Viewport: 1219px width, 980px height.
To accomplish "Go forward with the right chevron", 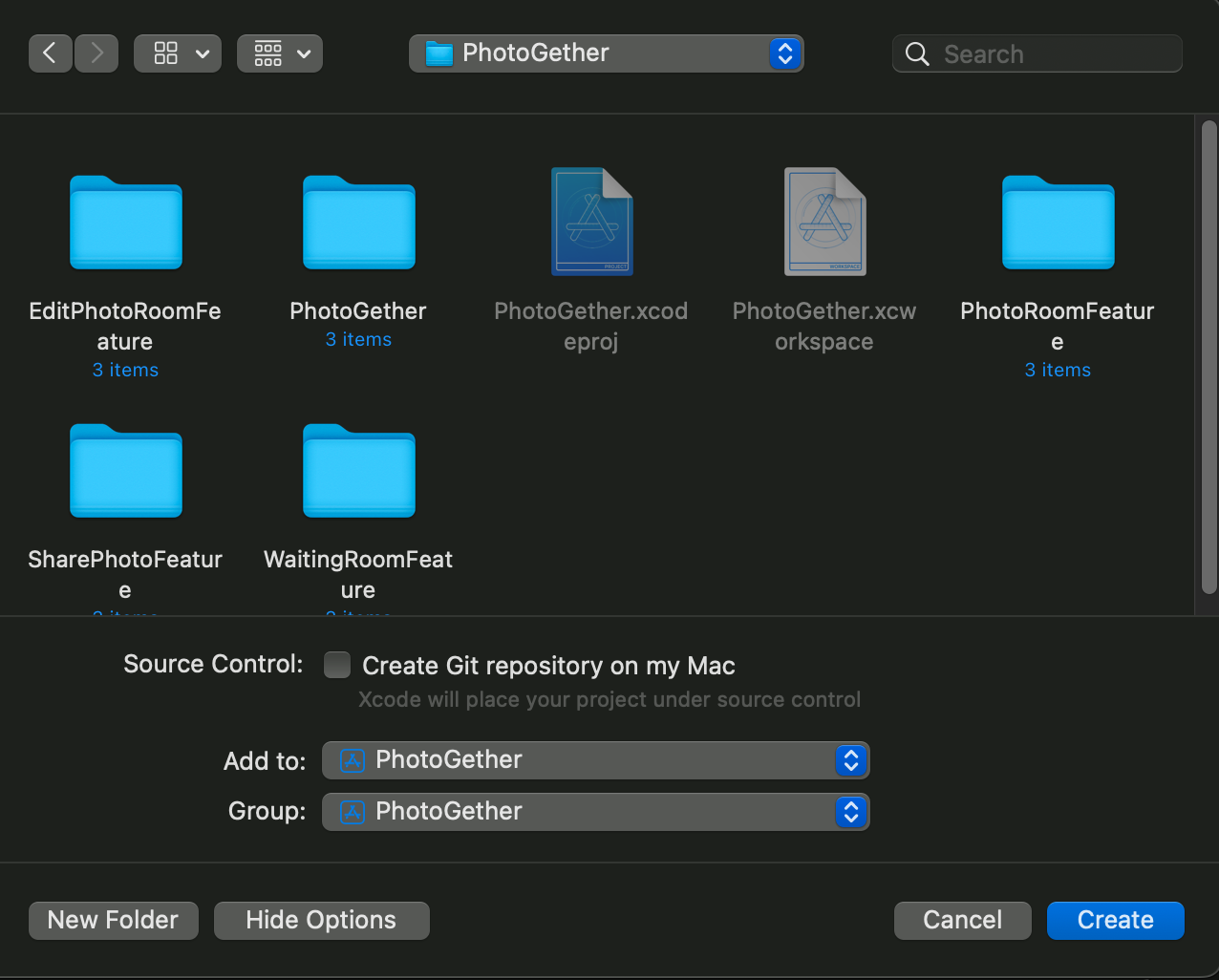I will 96,53.
